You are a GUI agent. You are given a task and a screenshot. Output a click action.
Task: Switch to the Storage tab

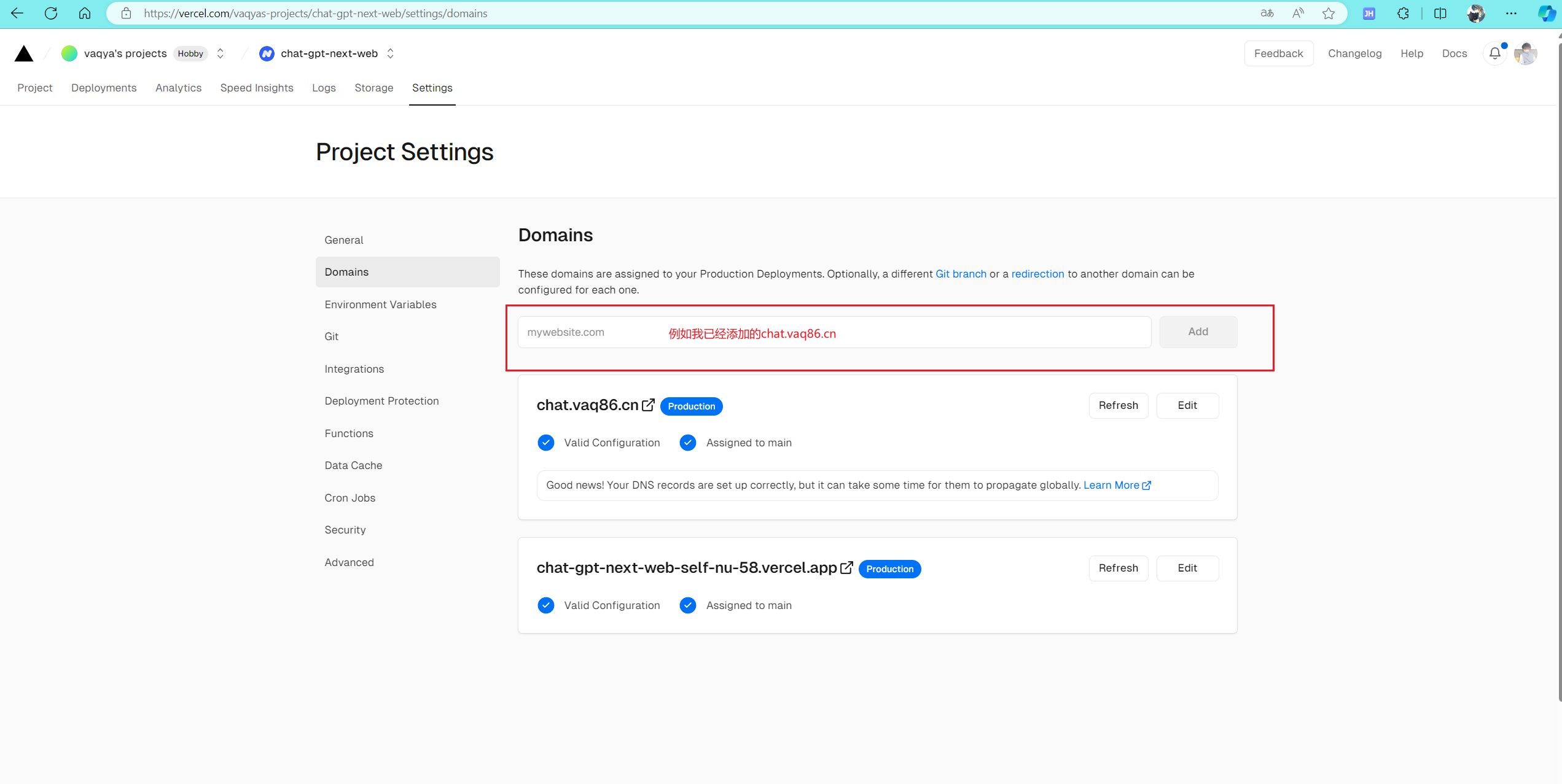coord(374,88)
